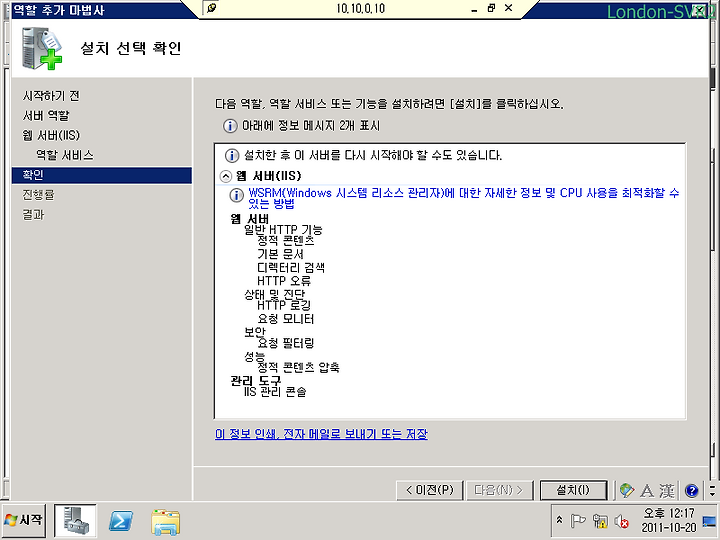Collapse the 웹 서버(IIS) section chevron
Image resolution: width=720 pixels, height=540 pixels.
225,176
